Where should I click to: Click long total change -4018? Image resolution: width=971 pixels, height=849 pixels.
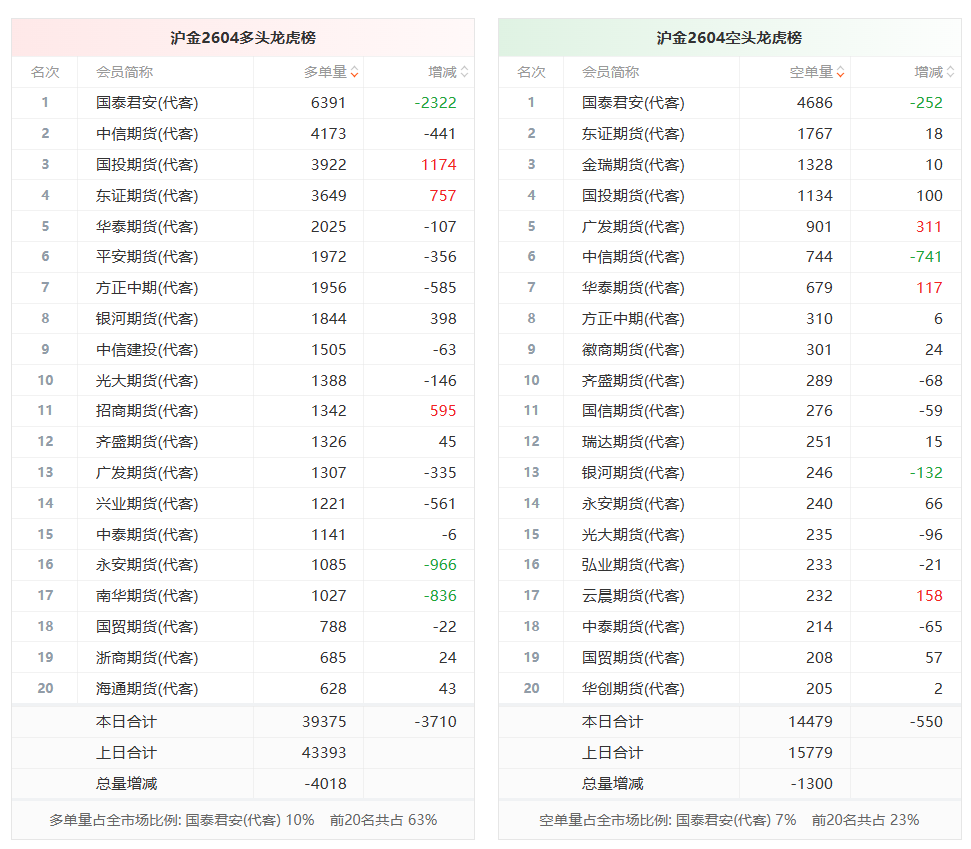(325, 784)
